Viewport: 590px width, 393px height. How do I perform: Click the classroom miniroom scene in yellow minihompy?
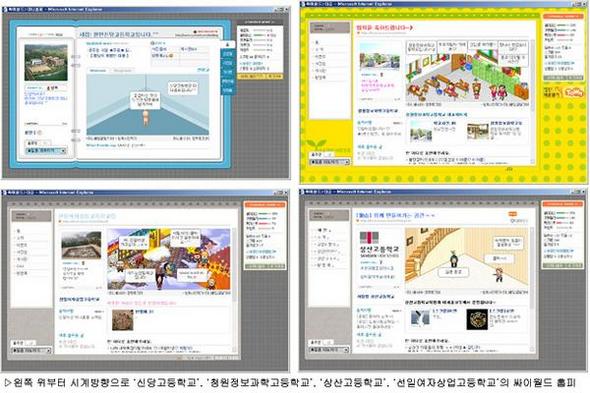[x=467, y=71]
